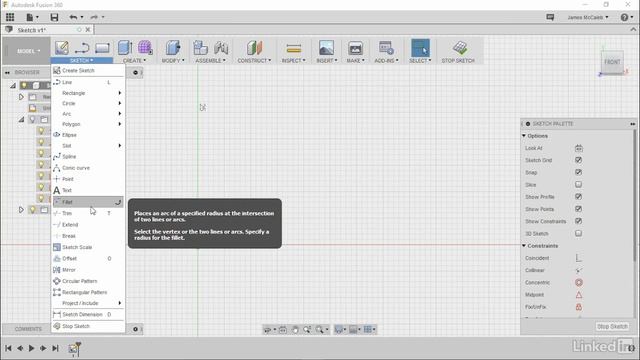Click the Line tool toolbar icon
Image resolution: width=640 pixels, height=360 pixels.
click(82, 48)
